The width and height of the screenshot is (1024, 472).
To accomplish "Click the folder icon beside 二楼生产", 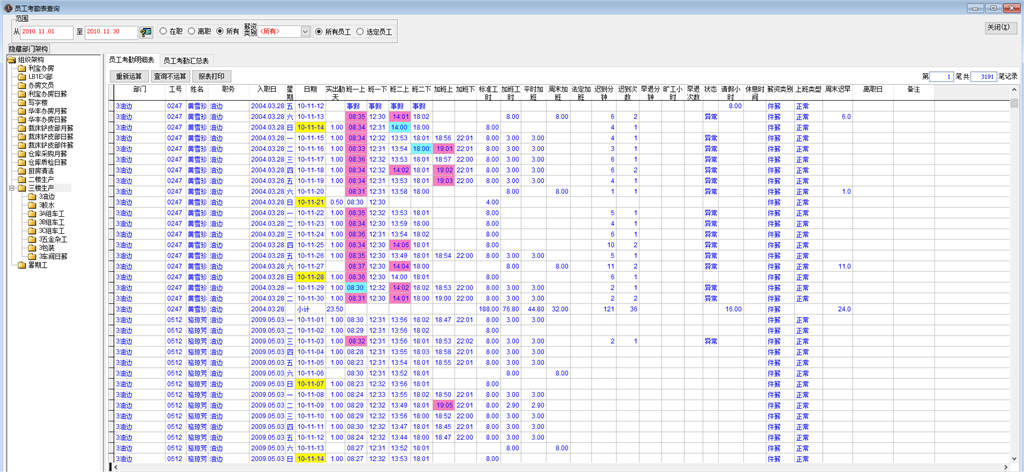I will click(22, 180).
